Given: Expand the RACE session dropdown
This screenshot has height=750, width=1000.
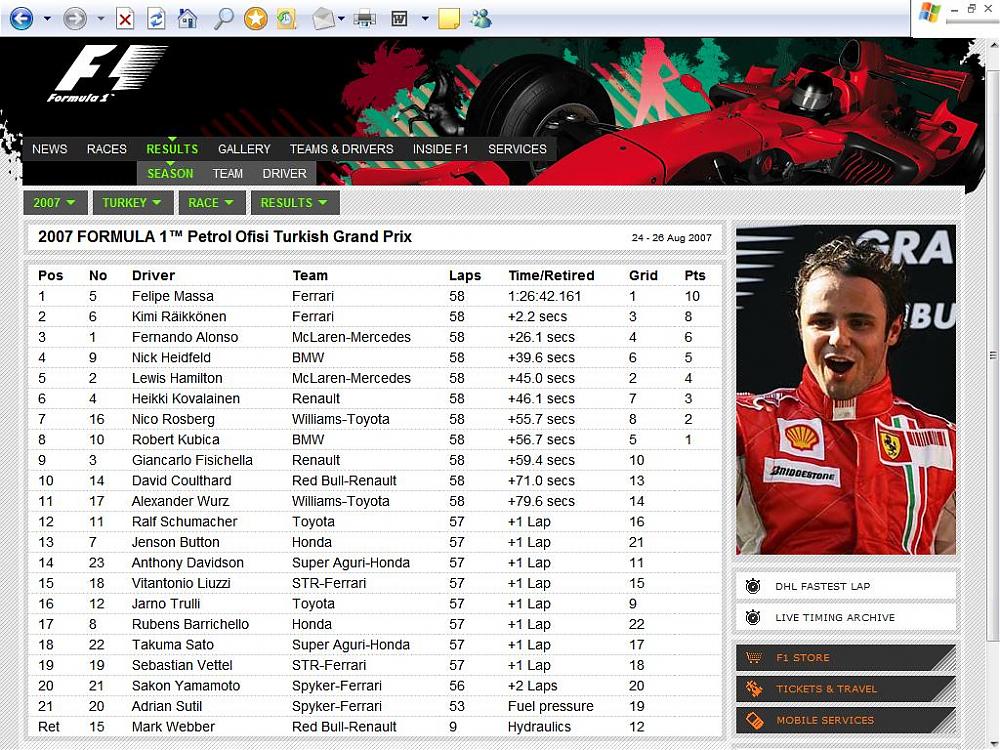Looking at the screenshot, I should [211, 203].
